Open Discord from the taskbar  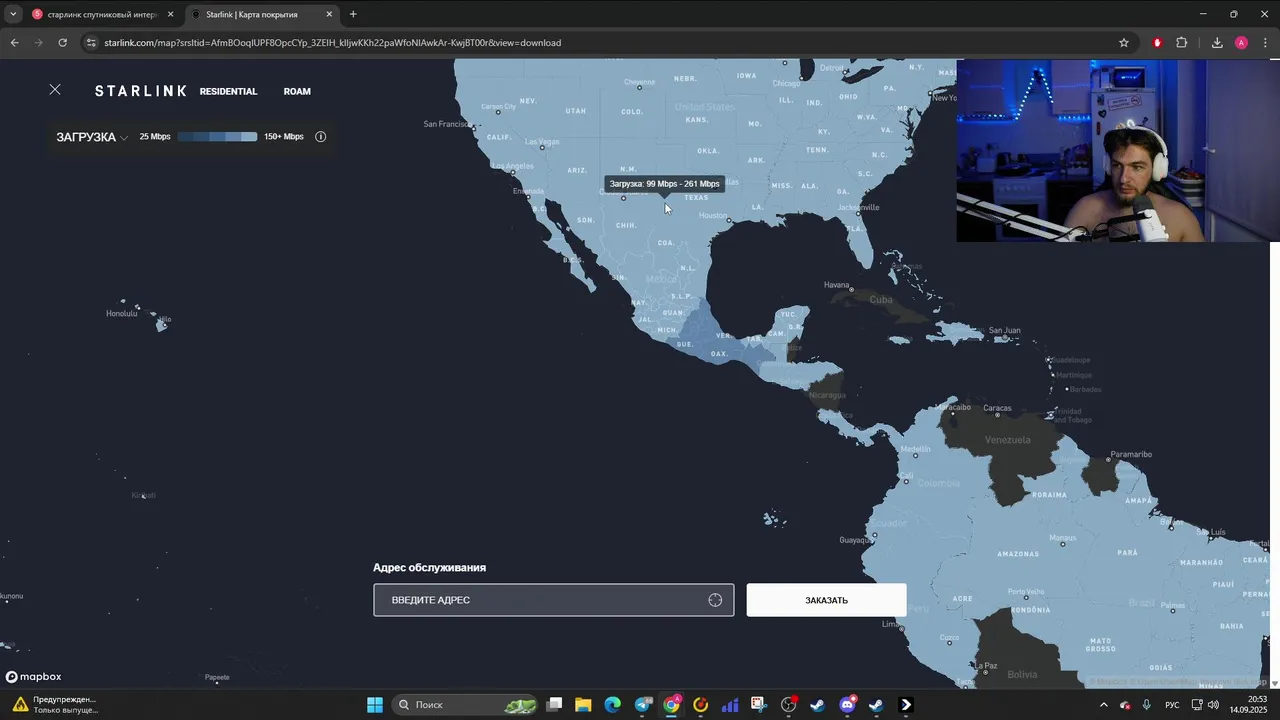click(848, 705)
